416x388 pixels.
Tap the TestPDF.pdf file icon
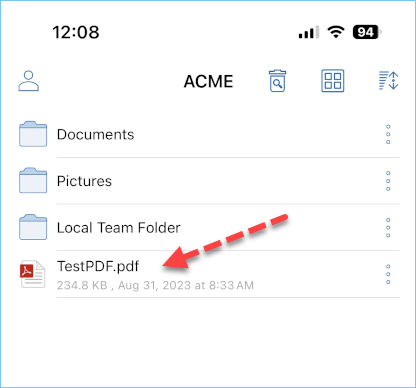point(32,274)
